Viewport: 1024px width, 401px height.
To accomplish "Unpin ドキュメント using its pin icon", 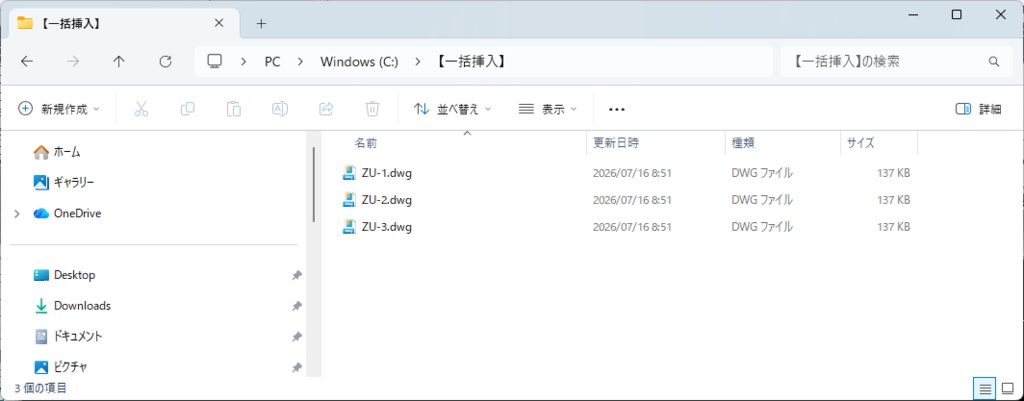I will pyautogui.click(x=296, y=337).
